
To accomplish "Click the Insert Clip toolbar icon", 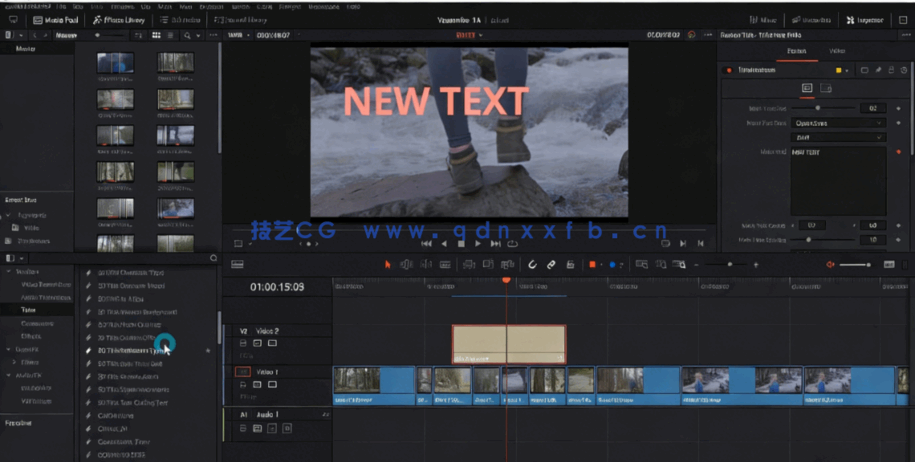I will click(x=469, y=265).
